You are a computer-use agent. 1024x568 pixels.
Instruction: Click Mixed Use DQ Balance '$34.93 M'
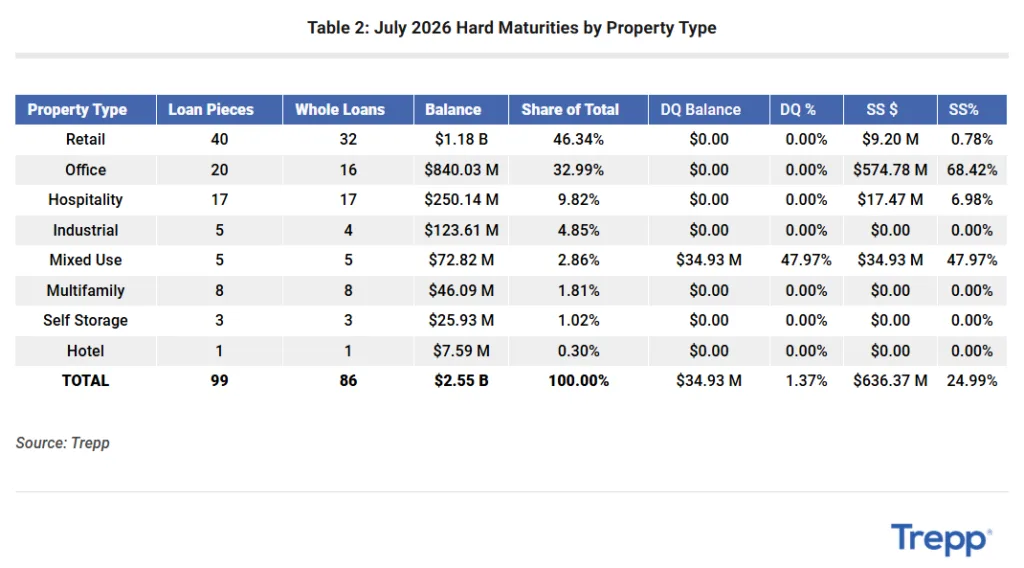(709, 260)
